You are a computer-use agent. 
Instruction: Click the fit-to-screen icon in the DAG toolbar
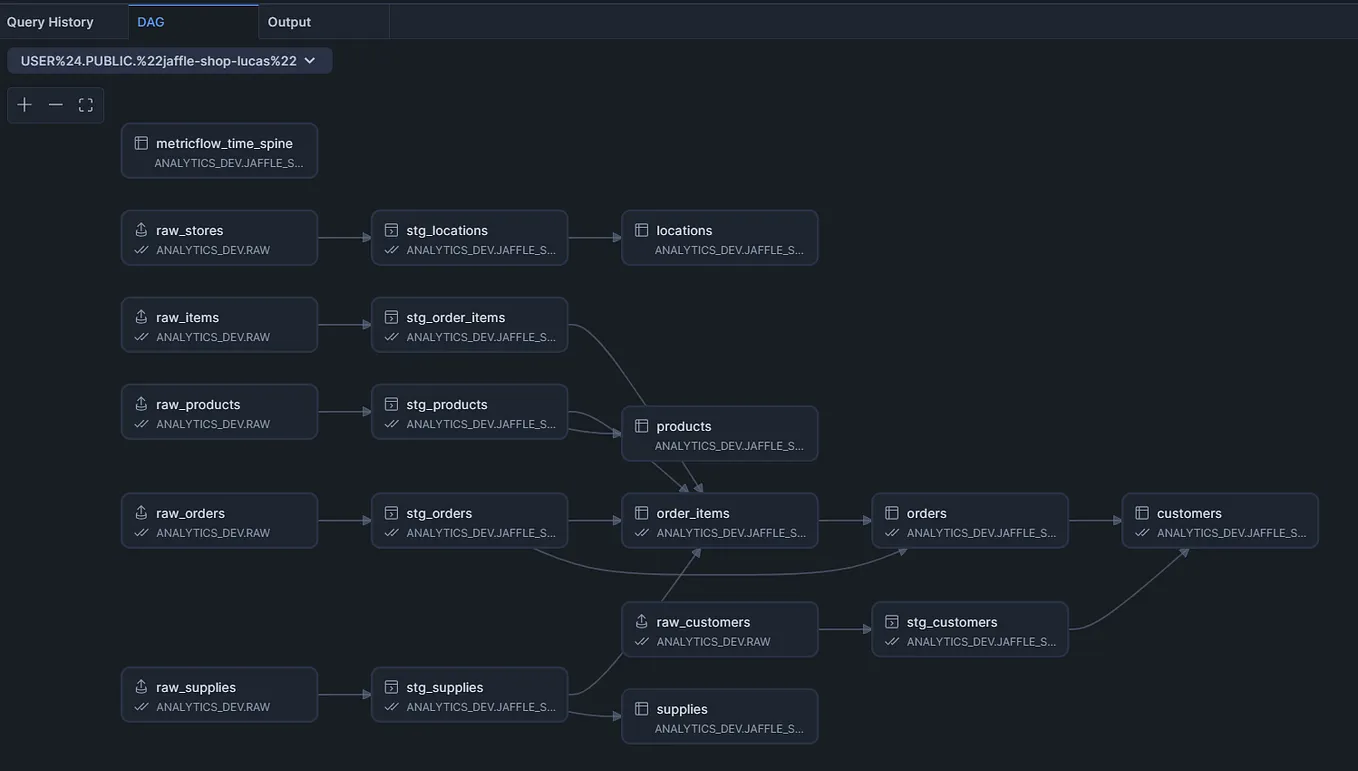click(x=85, y=104)
